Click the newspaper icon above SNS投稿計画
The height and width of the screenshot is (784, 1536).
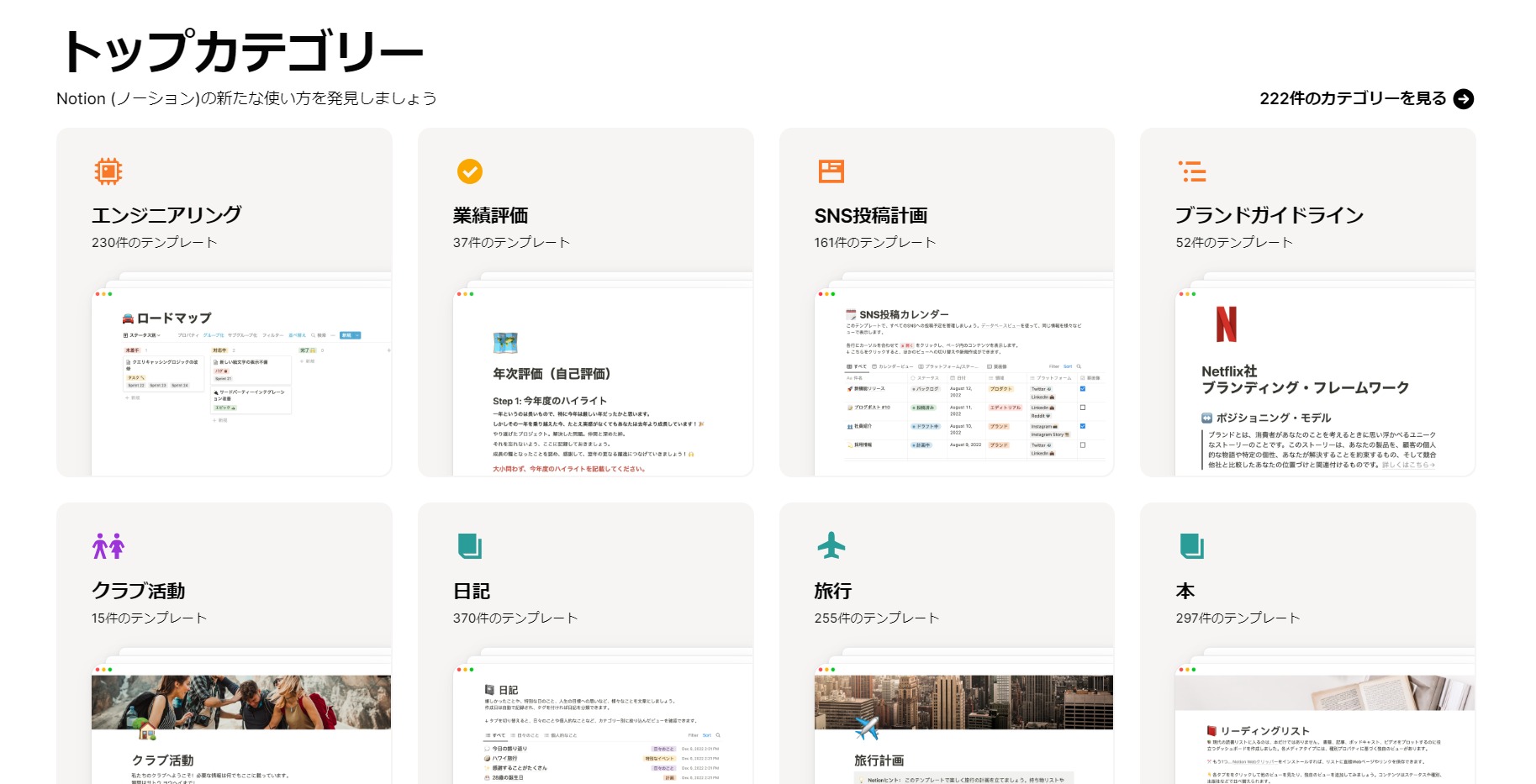click(x=831, y=171)
